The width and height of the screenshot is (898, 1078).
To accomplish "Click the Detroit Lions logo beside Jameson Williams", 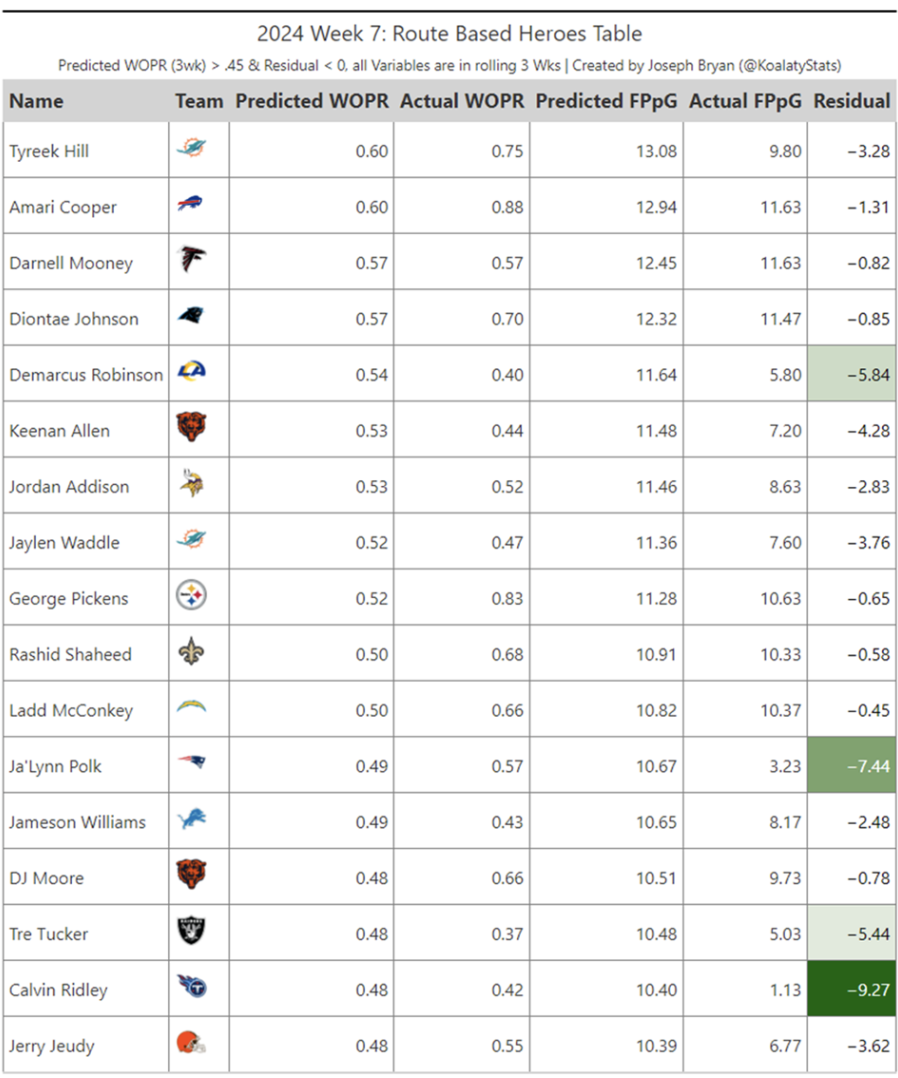I will point(190,822).
